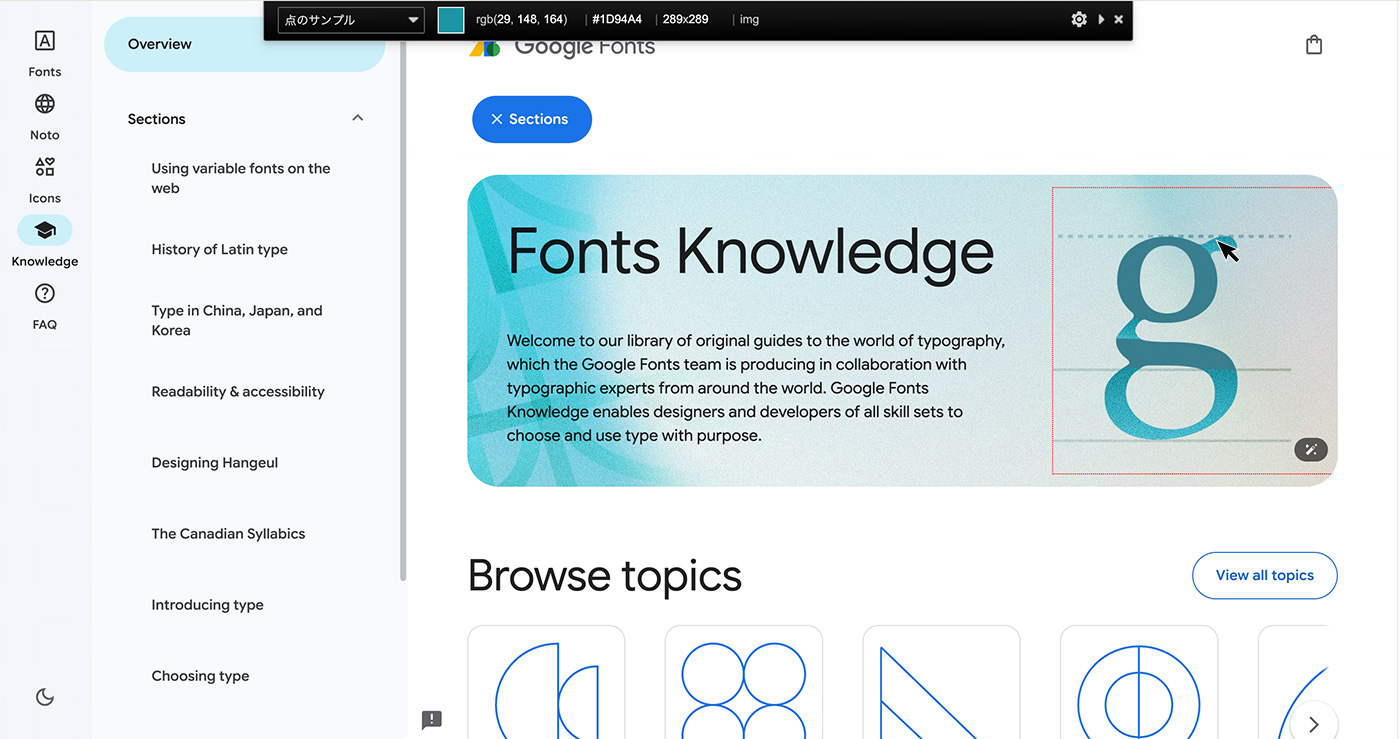Viewport: 1400px width, 739px height.
Task: Toggle dark mode with the moon icon
Action: [44, 697]
